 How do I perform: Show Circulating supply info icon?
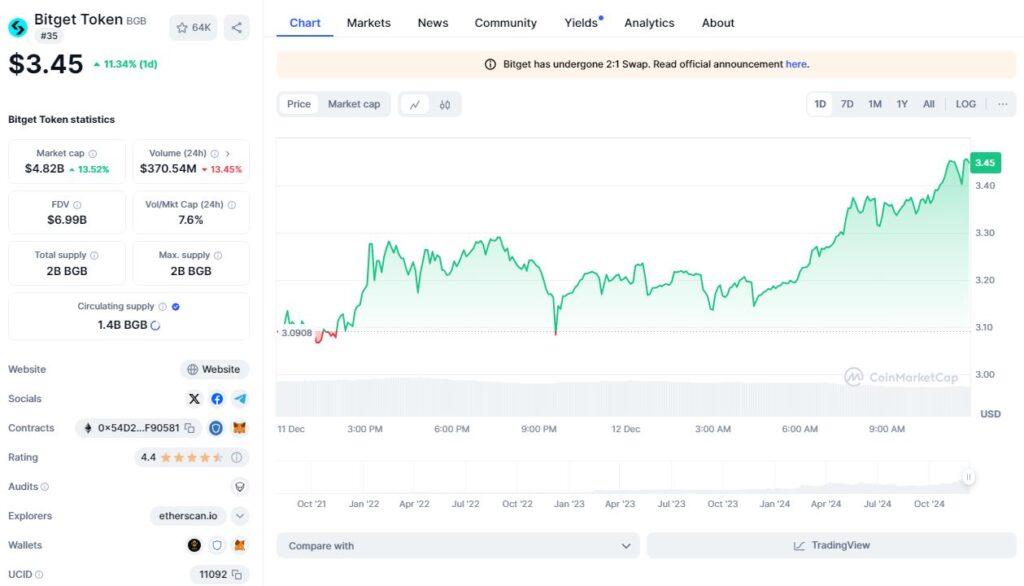(x=163, y=306)
